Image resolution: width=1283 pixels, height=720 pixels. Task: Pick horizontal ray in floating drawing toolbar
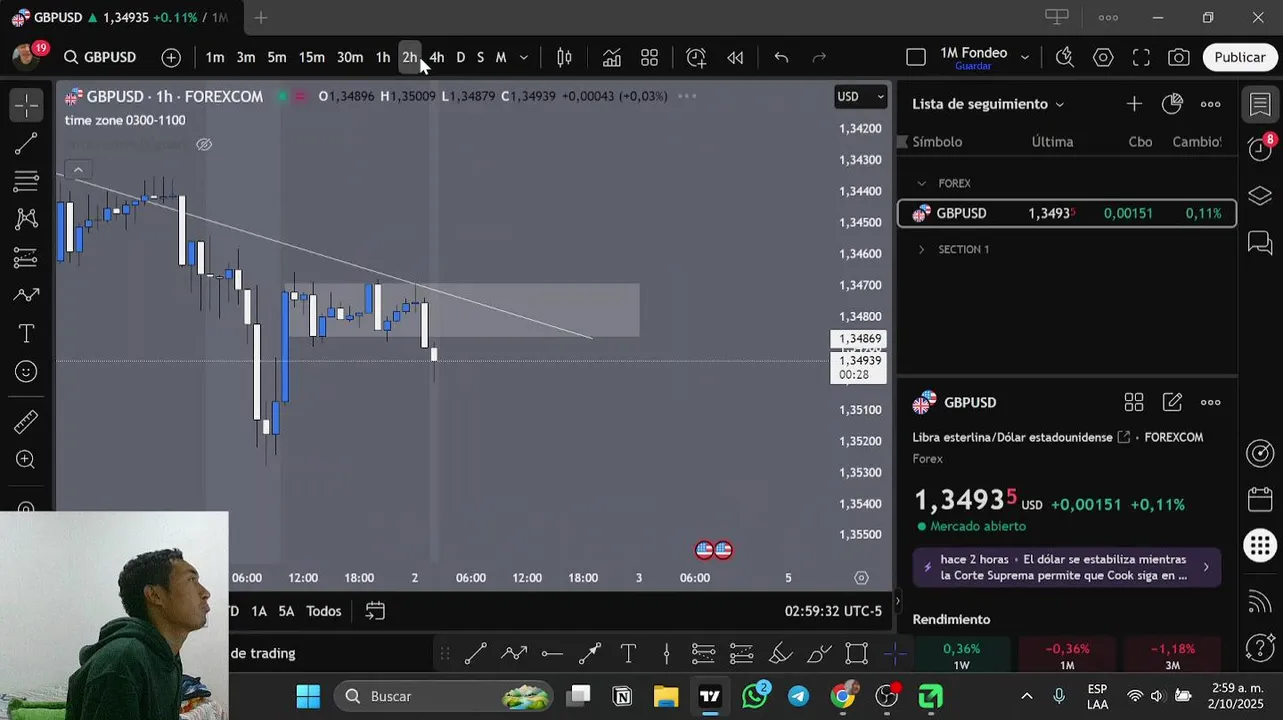pos(552,654)
